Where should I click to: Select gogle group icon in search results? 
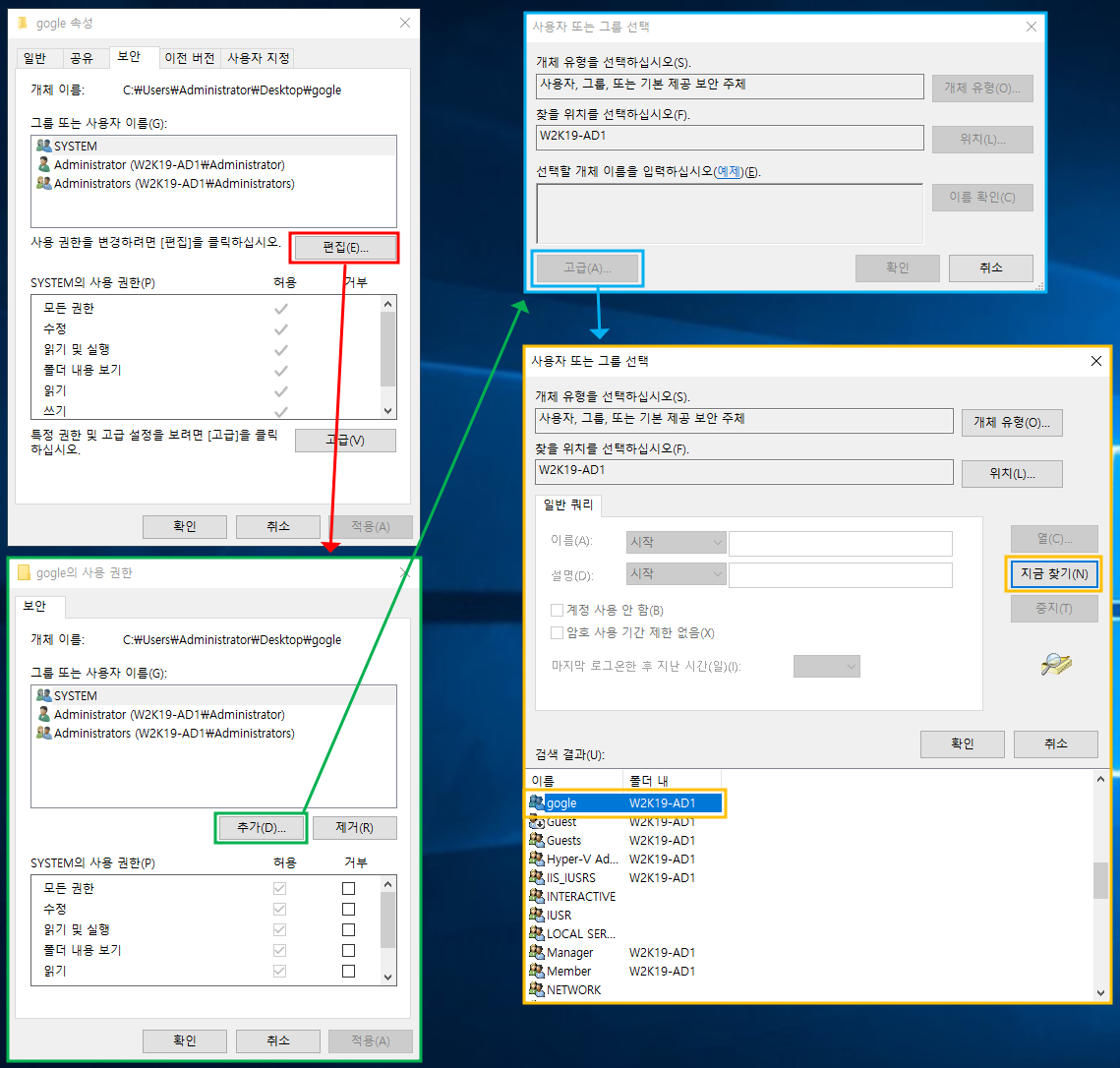pos(537,802)
